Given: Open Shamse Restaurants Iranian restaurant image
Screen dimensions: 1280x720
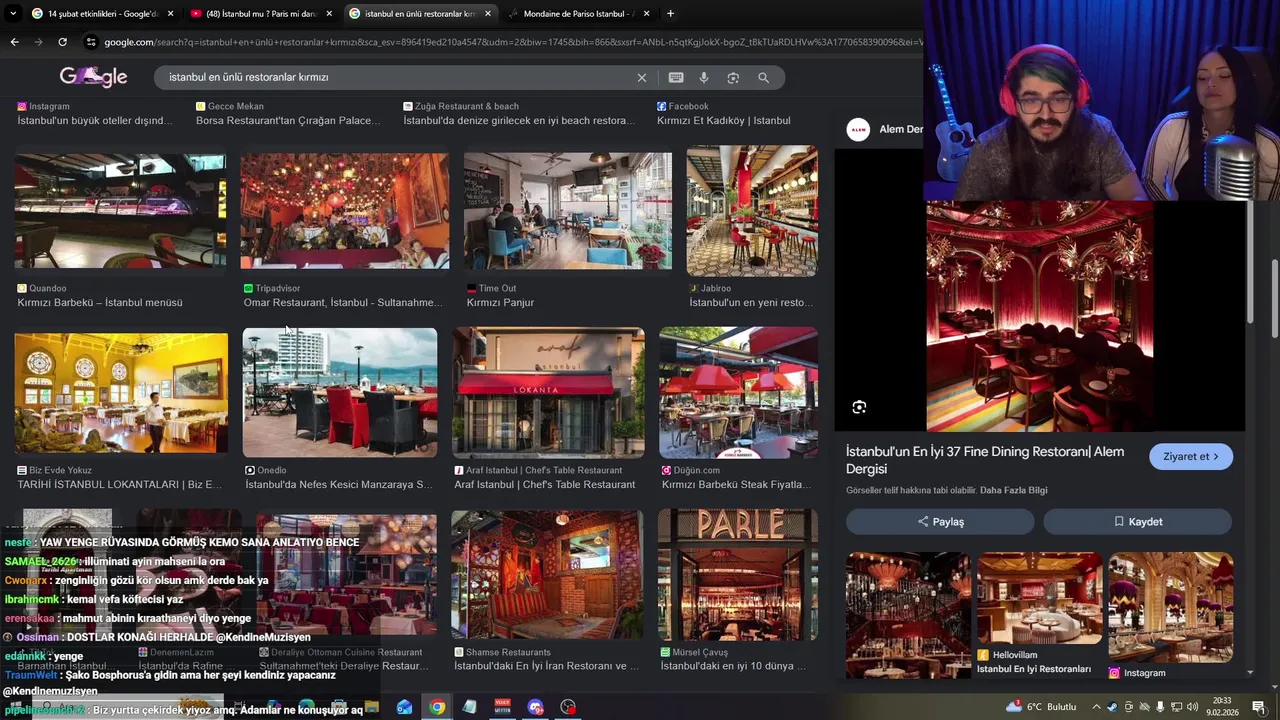Looking at the screenshot, I should click(x=547, y=575).
